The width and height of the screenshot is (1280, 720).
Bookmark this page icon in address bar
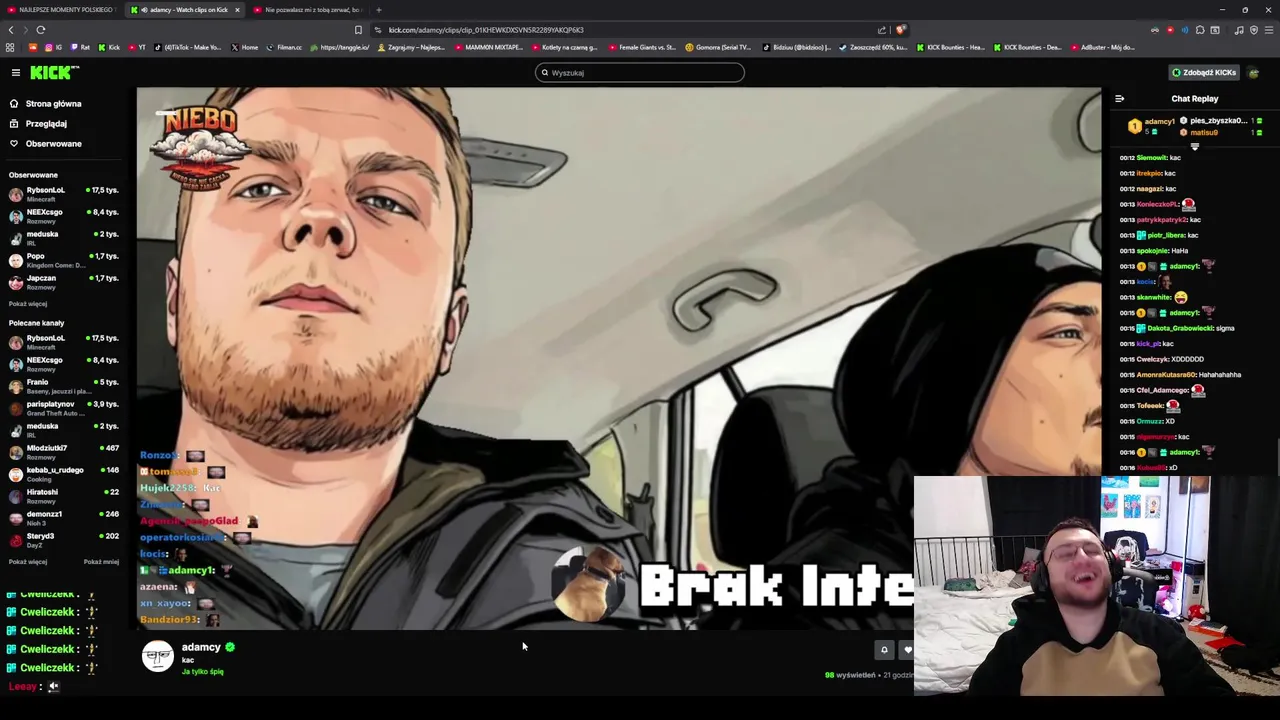[x=358, y=30]
